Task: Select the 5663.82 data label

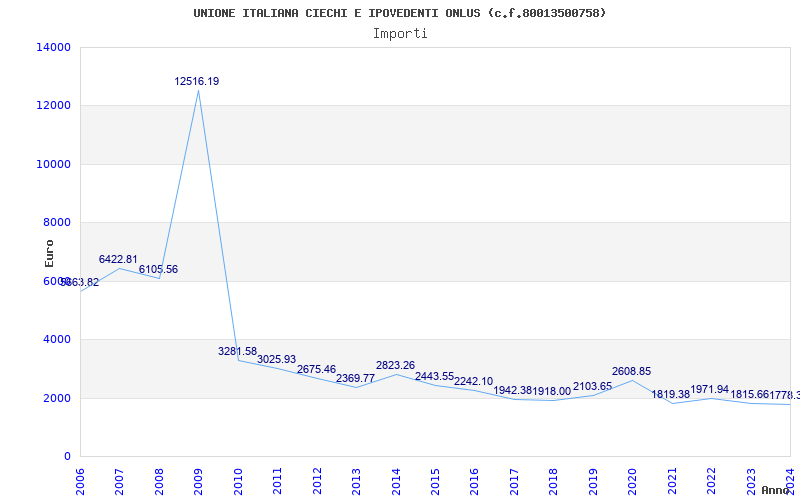Action: 80,282
